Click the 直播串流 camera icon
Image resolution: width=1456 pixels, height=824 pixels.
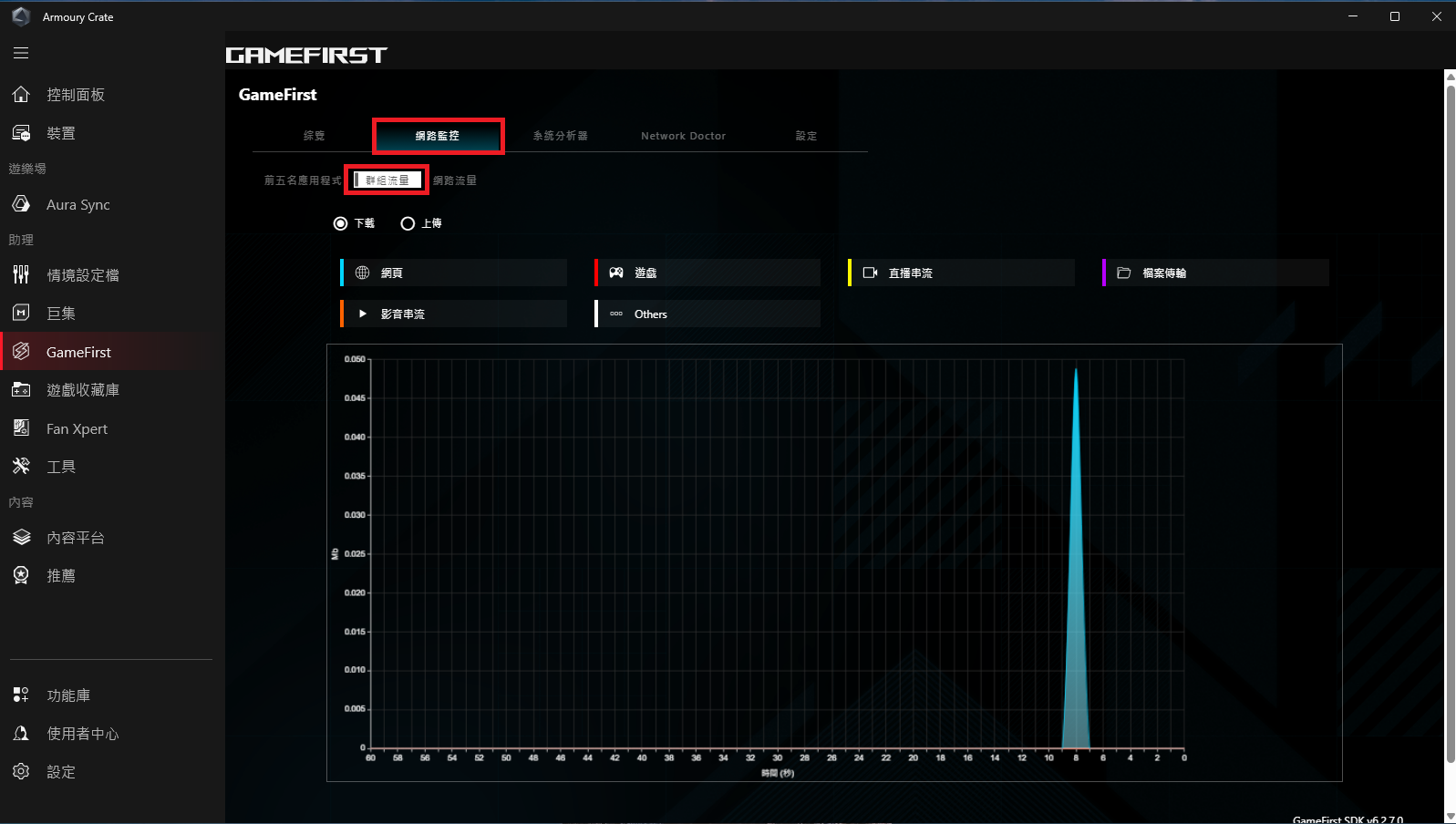(x=870, y=273)
